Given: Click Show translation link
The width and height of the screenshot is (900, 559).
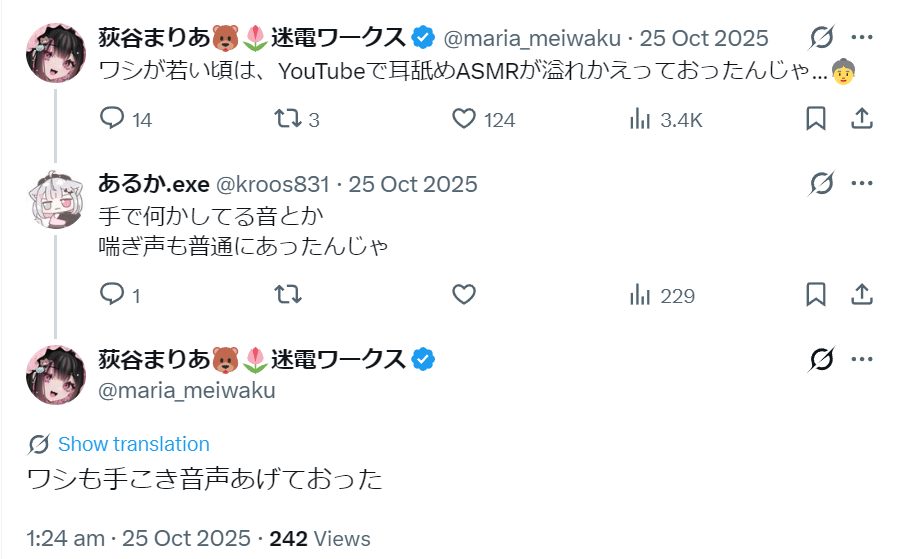Looking at the screenshot, I should 134,444.
